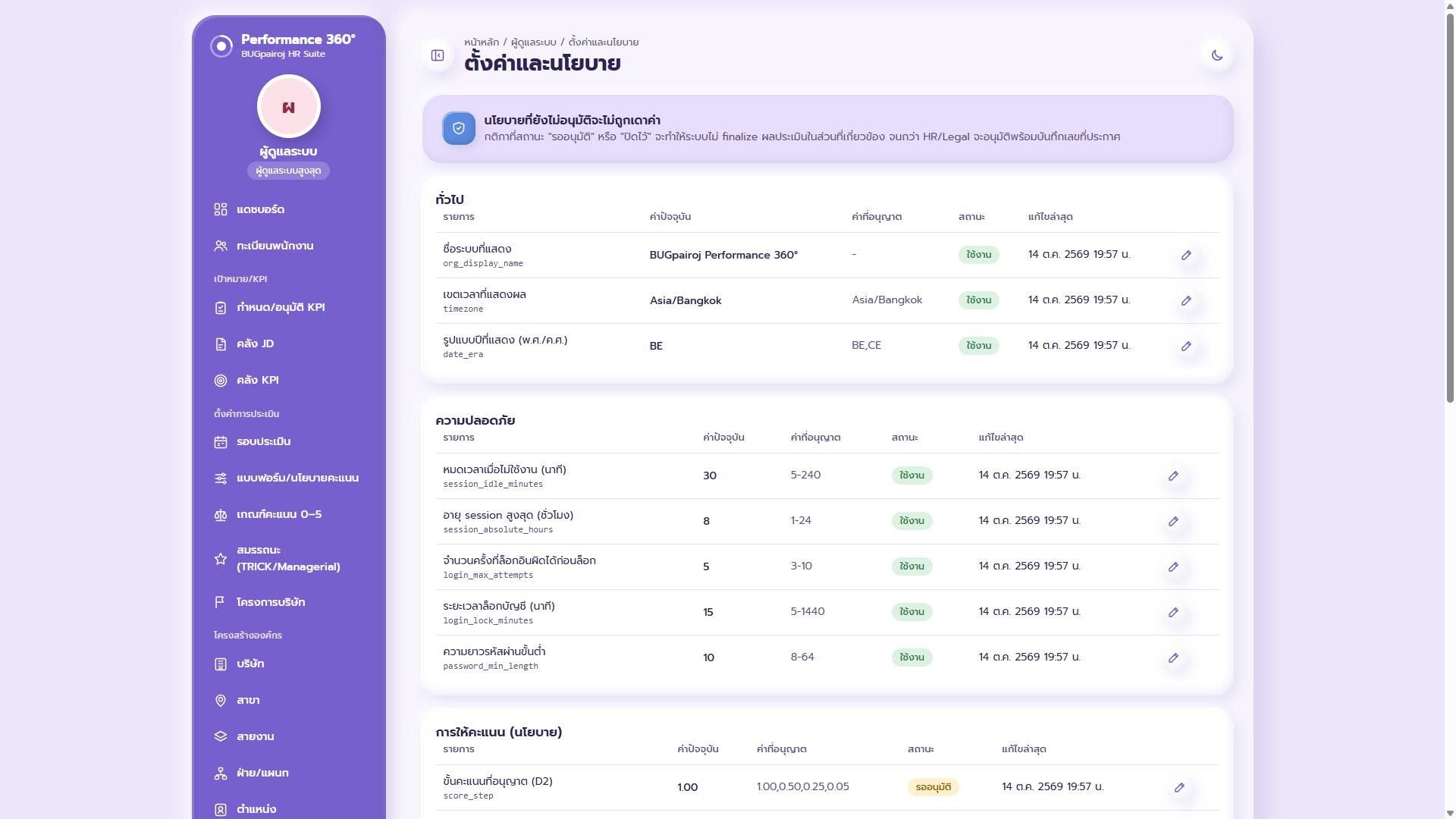
Task: Edit session_absolute_hours value
Action: pos(1173,522)
